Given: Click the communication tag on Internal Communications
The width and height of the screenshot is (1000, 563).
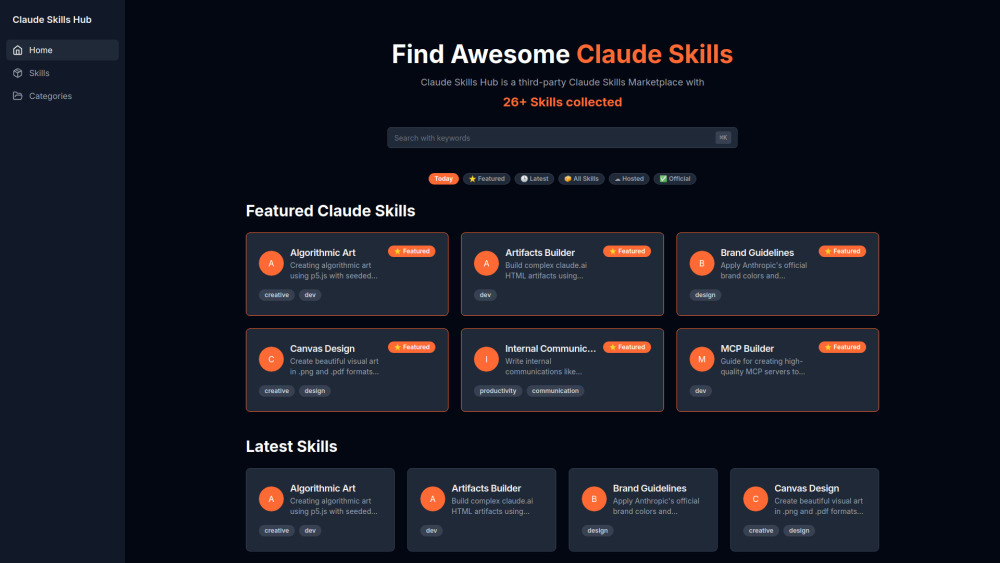Looking at the screenshot, I should click(555, 391).
